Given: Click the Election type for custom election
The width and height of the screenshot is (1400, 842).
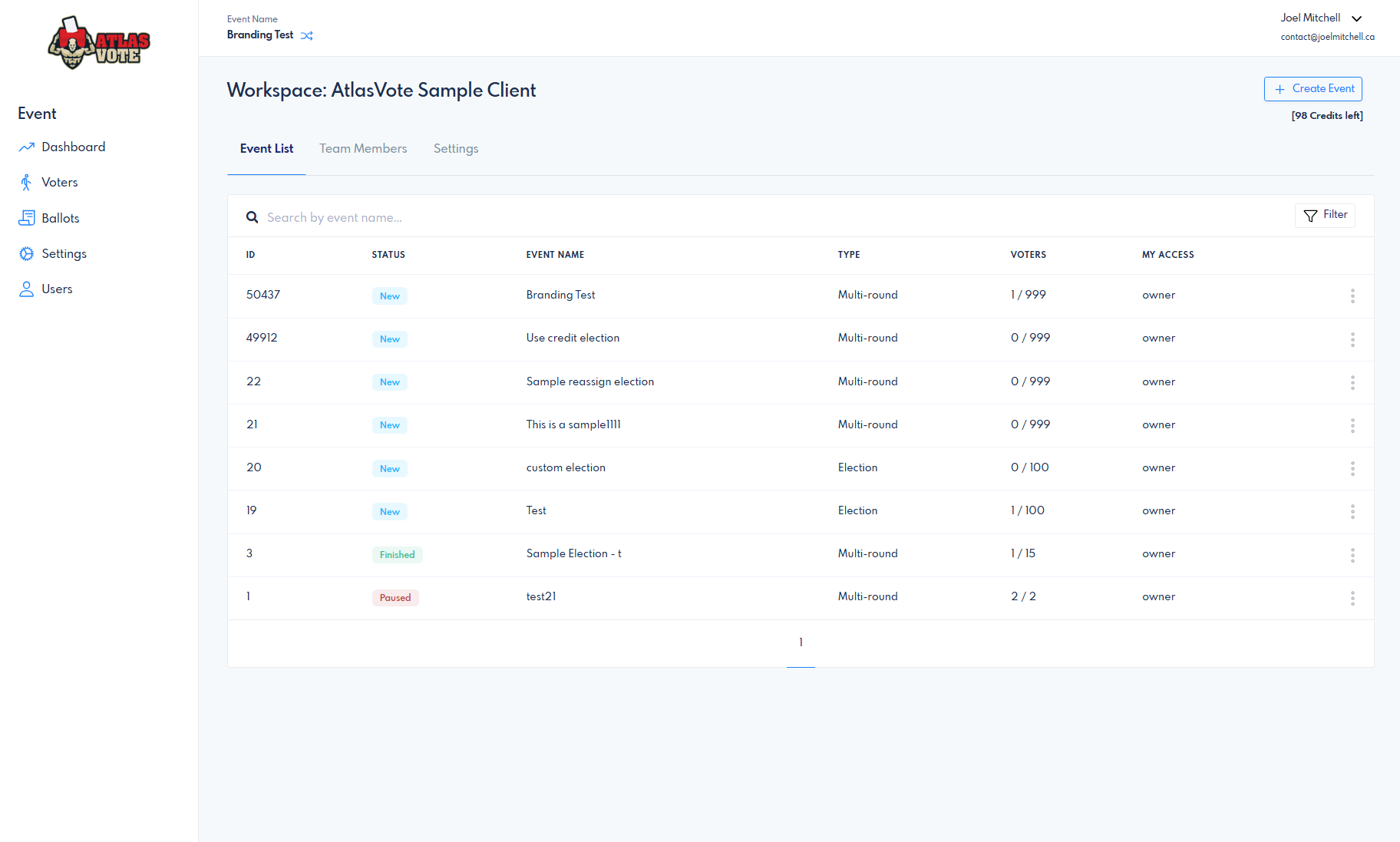Looking at the screenshot, I should 857,467.
